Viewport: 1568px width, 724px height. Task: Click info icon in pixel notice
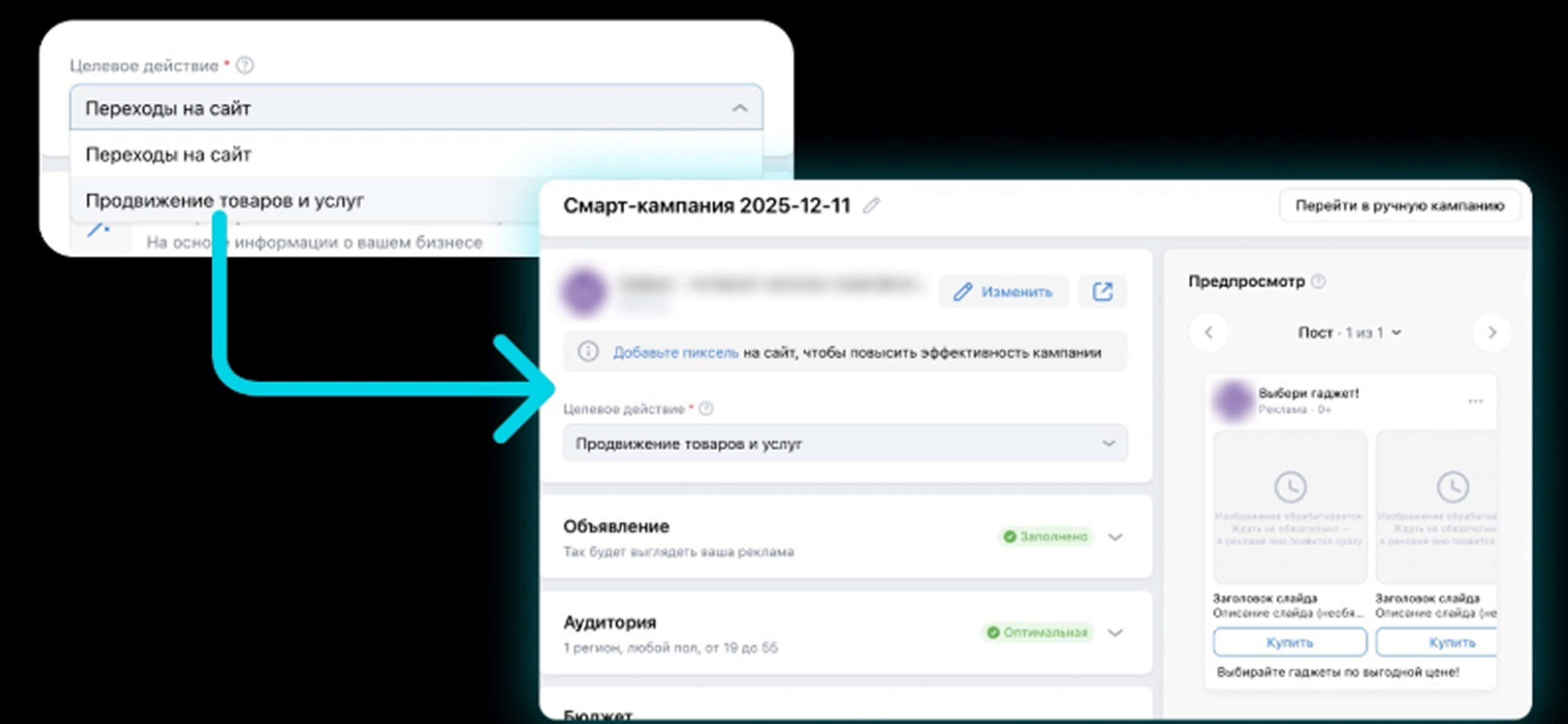click(x=588, y=352)
